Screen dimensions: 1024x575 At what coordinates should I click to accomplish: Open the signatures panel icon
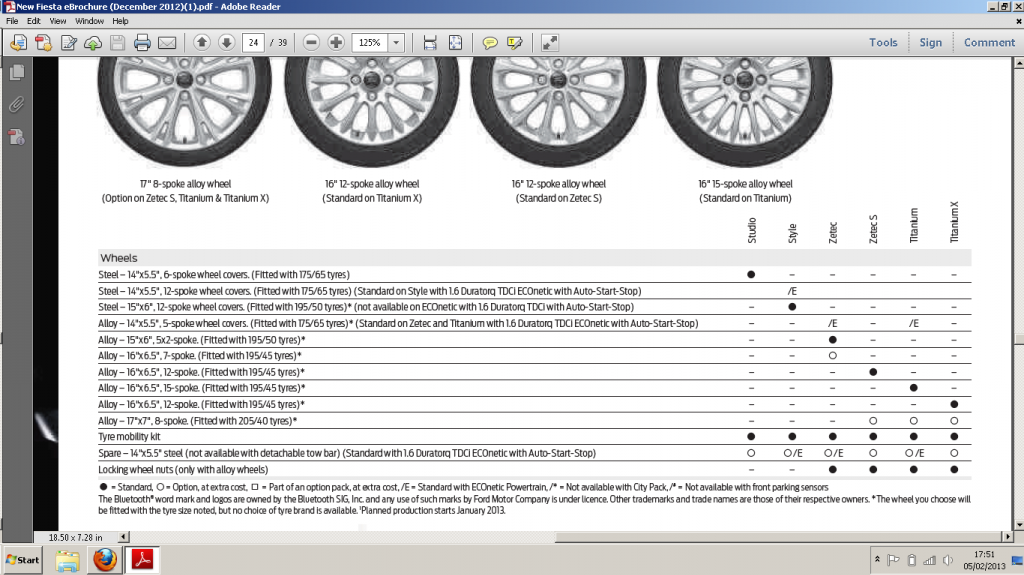[16, 137]
